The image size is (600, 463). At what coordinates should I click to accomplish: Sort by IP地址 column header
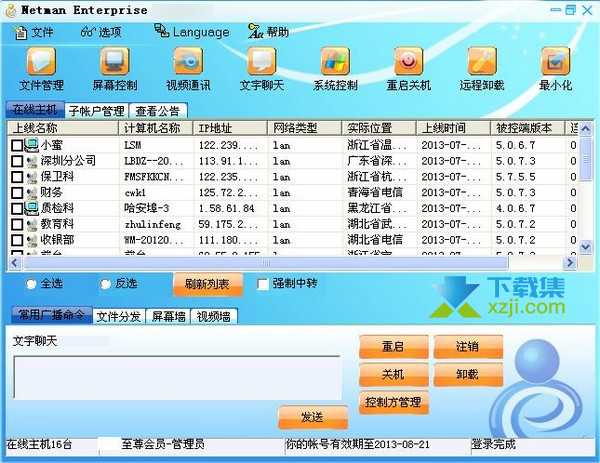point(230,128)
